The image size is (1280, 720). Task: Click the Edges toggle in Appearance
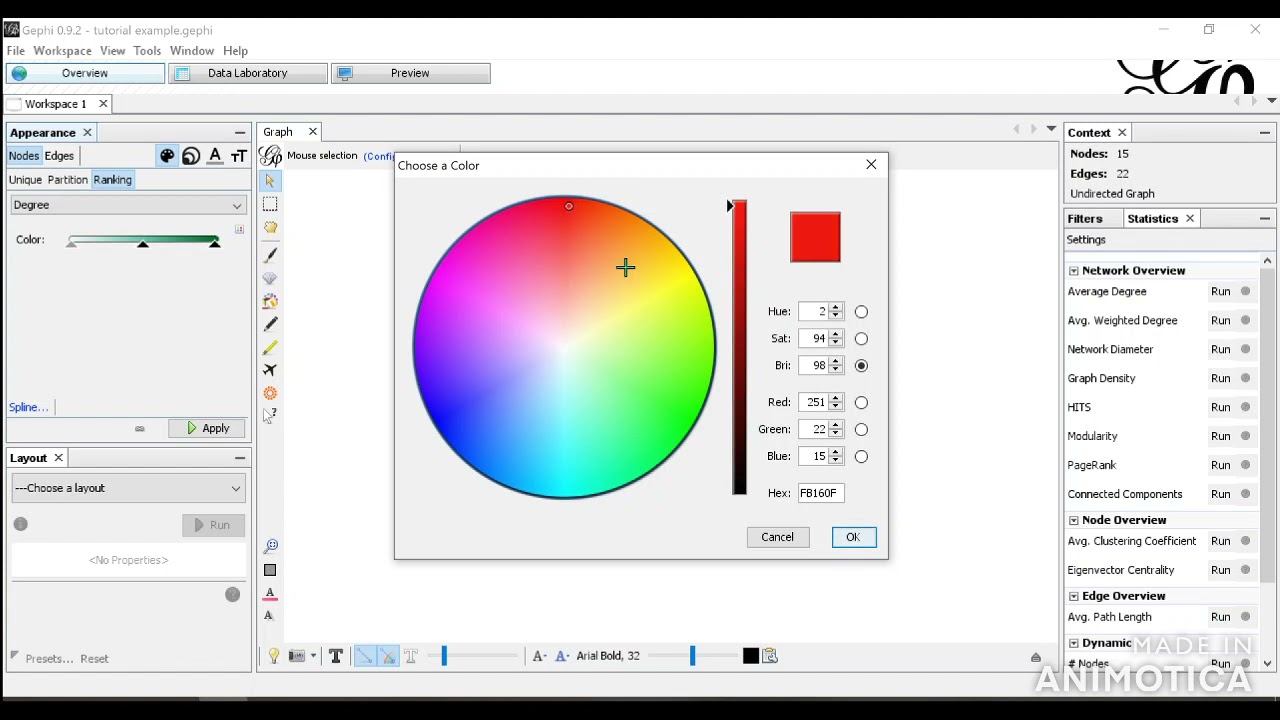pyautogui.click(x=59, y=156)
